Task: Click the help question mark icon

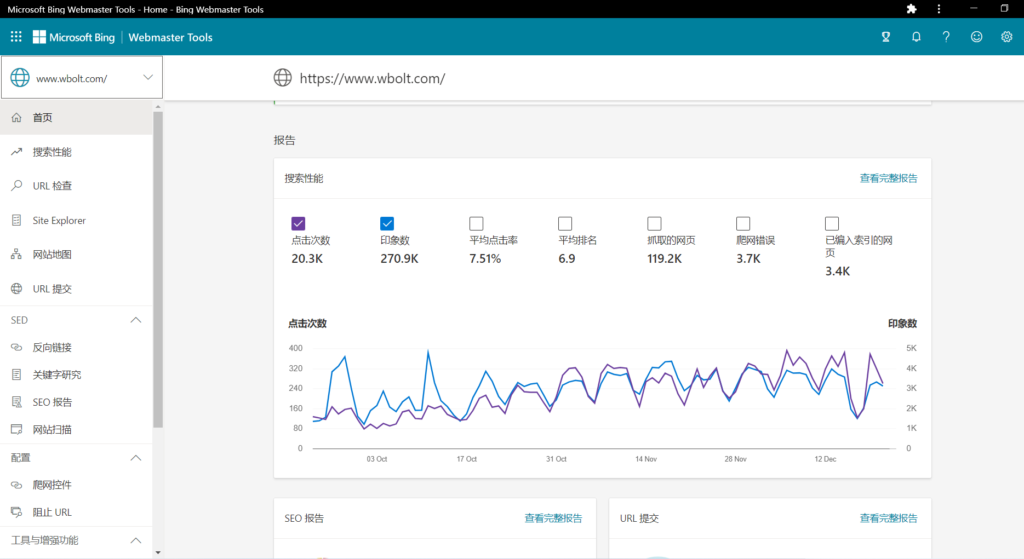Action: 946,37
